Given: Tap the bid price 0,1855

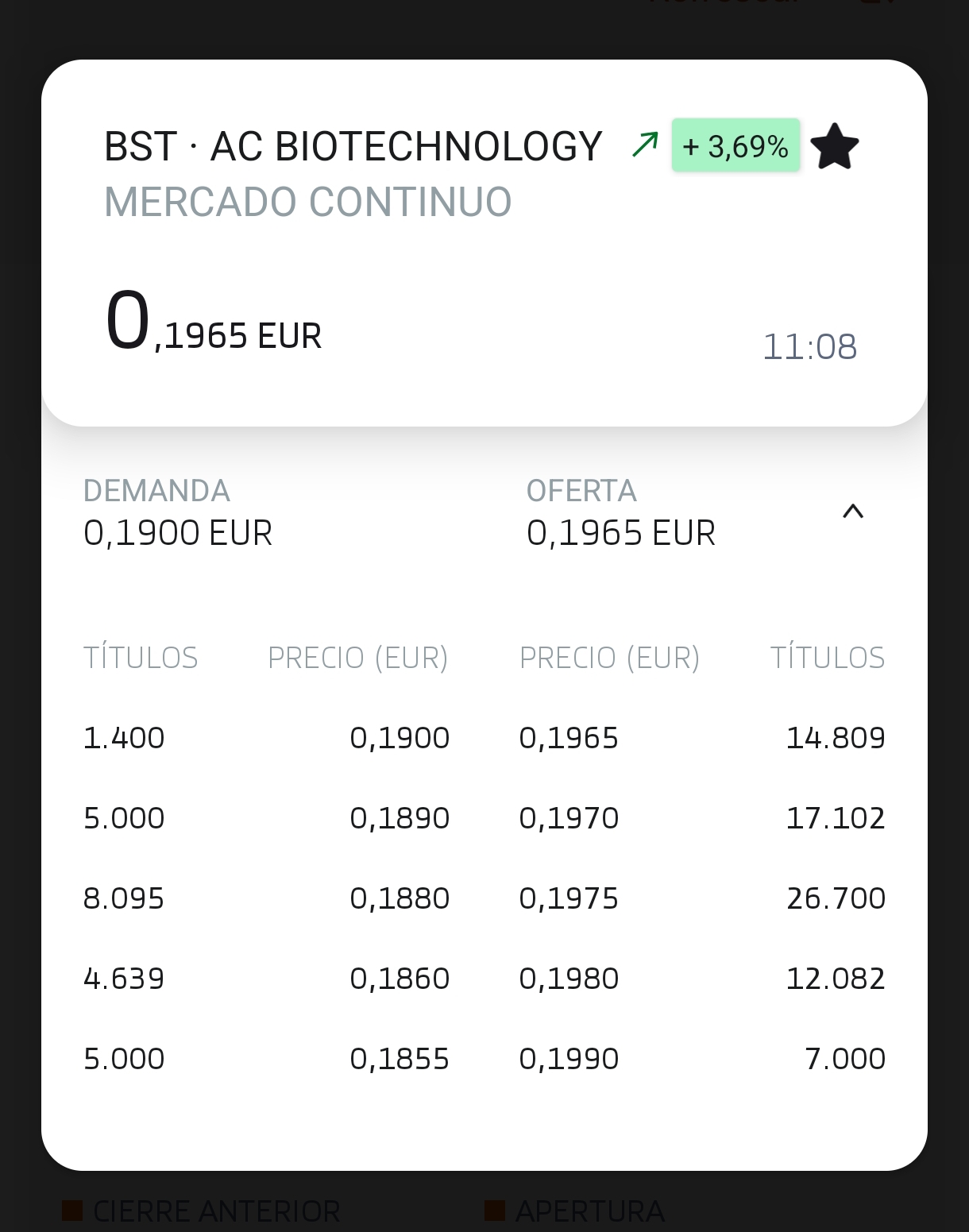Looking at the screenshot, I should 400,1059.
